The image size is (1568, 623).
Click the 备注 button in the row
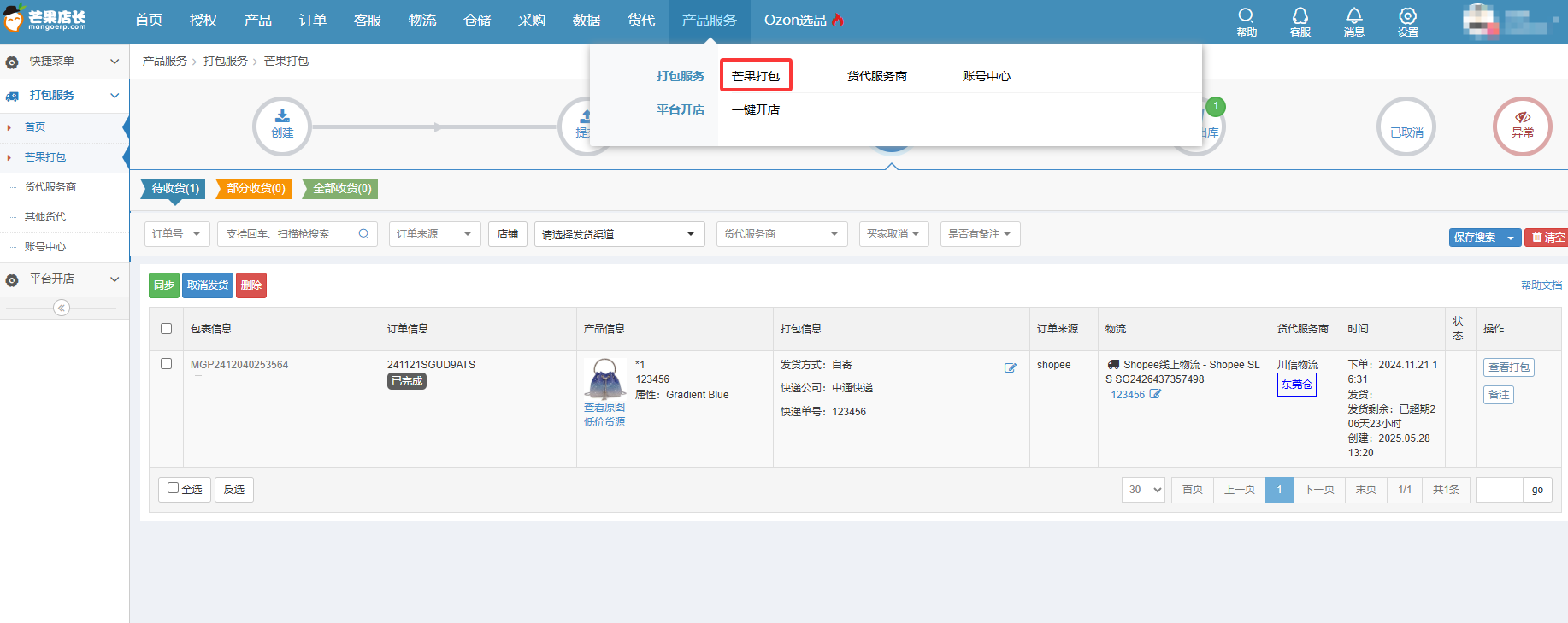coord(1499,395)
